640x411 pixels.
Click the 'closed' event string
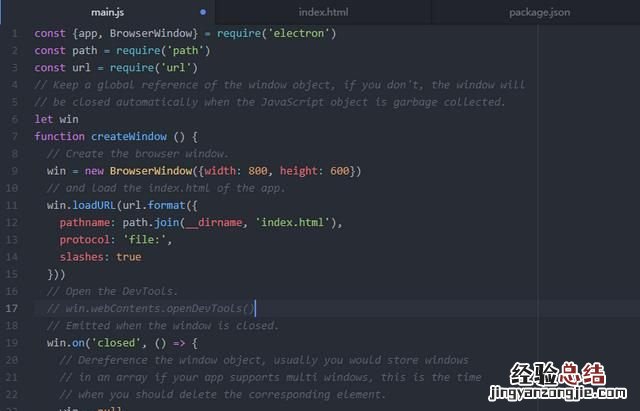click(x=116, y=342)
